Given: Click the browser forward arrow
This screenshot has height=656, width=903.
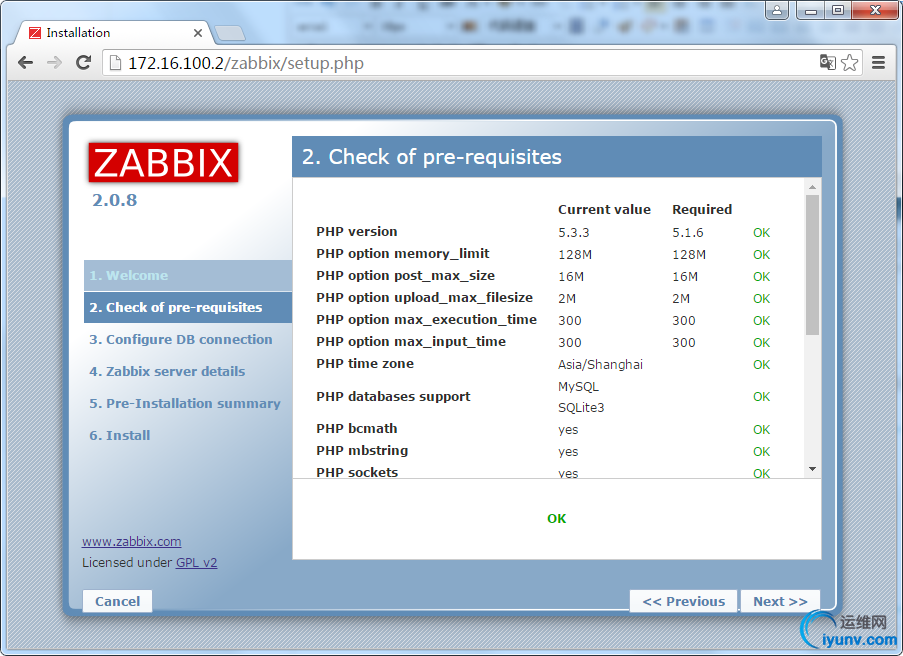Looking at the screenshot, I should click(54, 62).
